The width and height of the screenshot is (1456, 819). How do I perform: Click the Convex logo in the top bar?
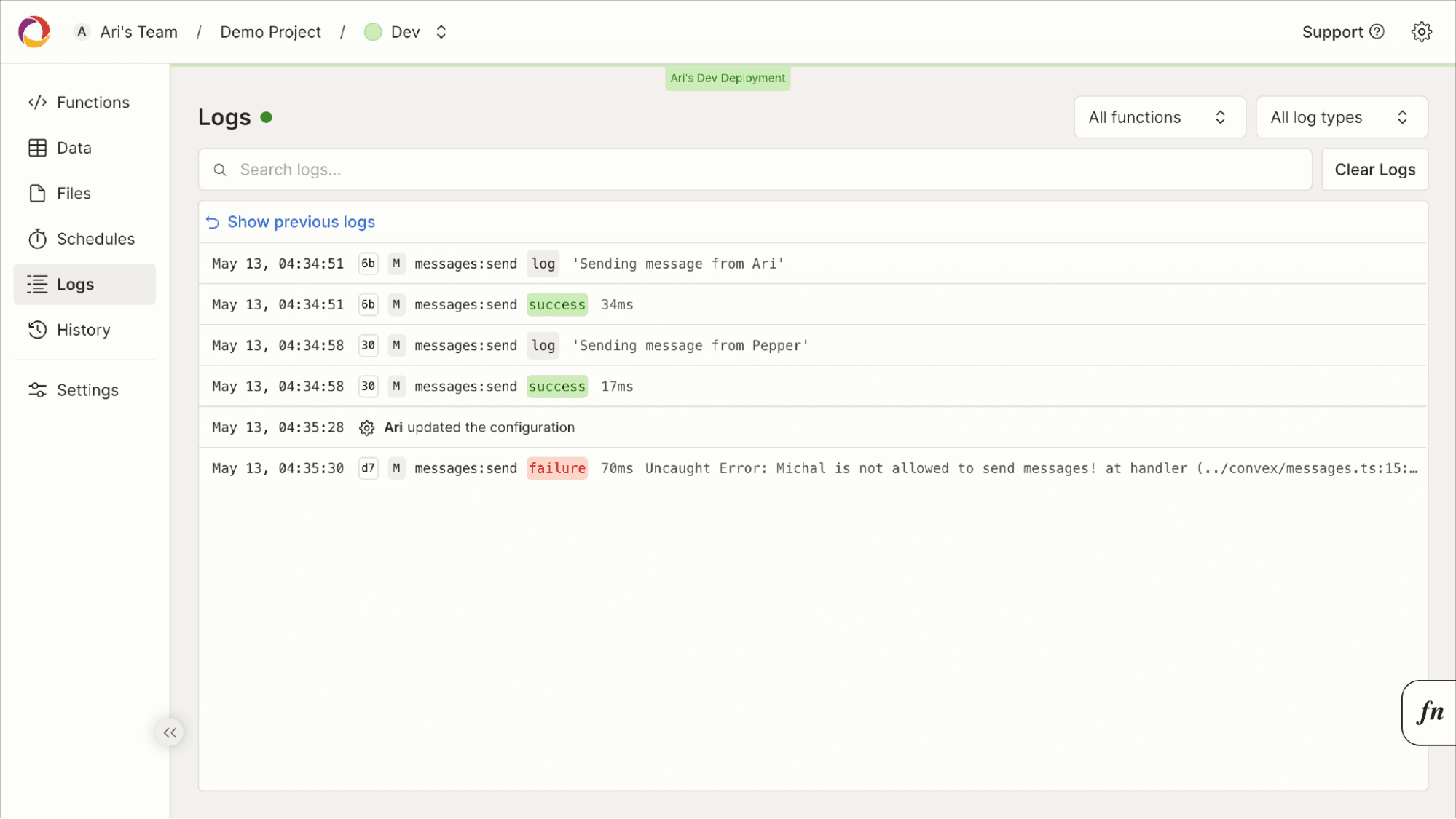(x=33, y=31)
